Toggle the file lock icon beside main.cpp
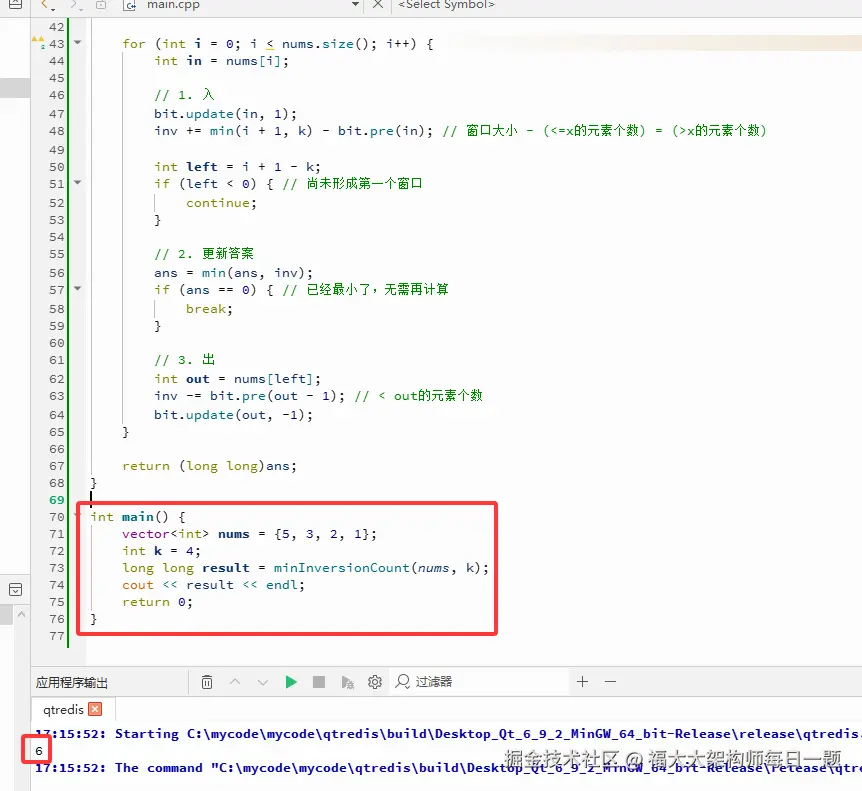The height and width of the screenshot is (791, 862). 101,5
